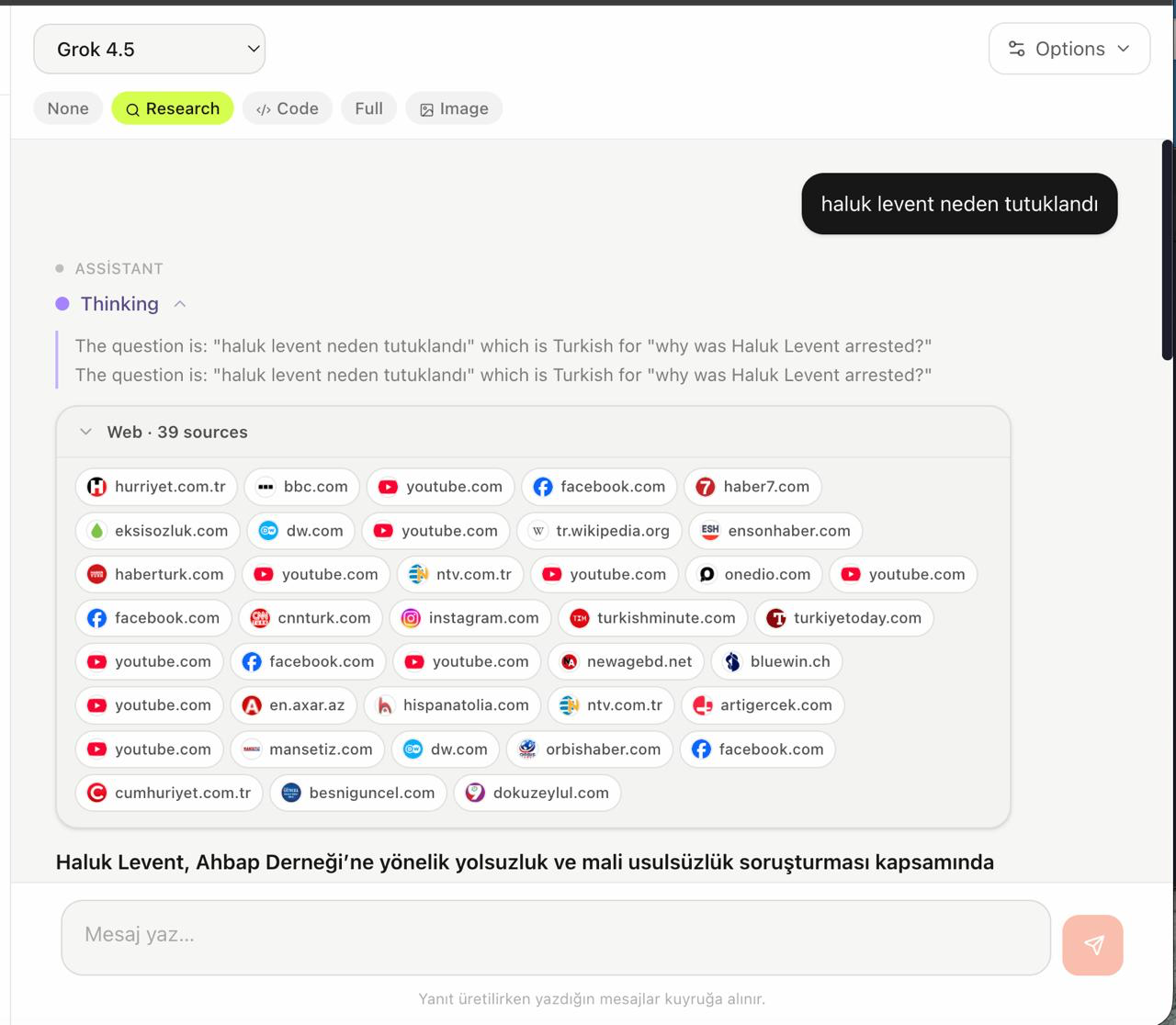The image size is (1176, 1025).
Task: Focus the Mesaj yaz message field
Action: point(556,936)
